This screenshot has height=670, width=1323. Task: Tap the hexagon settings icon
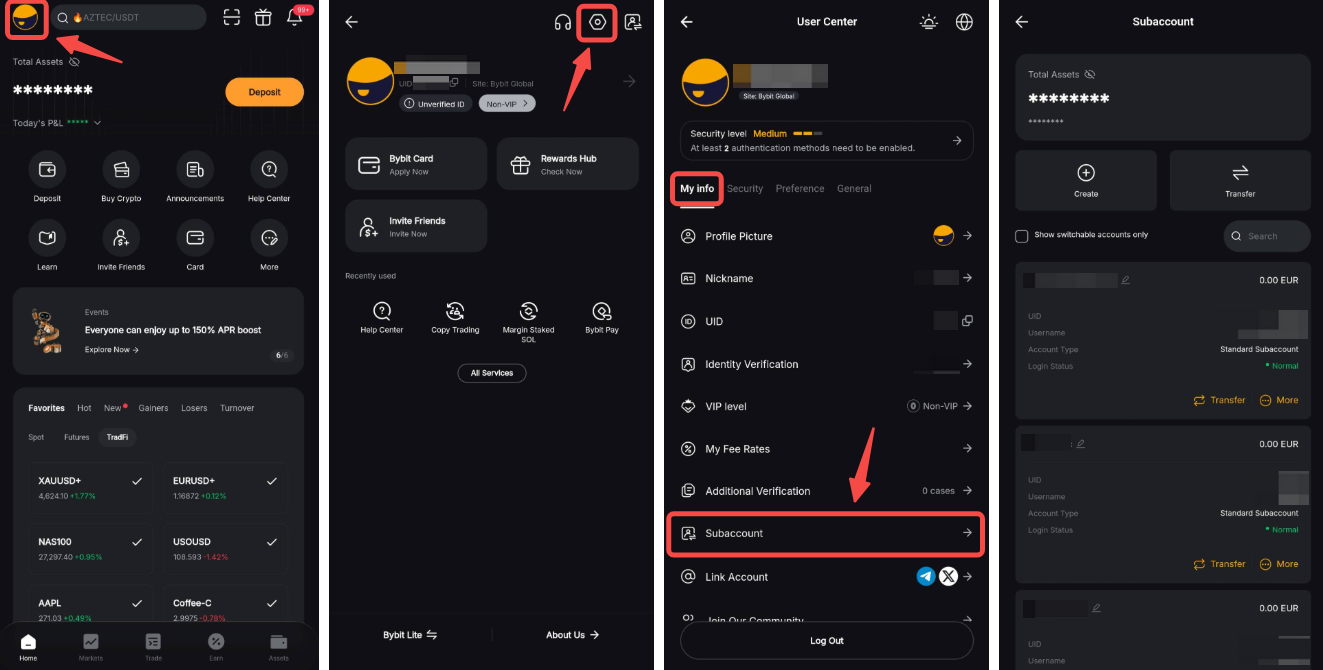598,22
